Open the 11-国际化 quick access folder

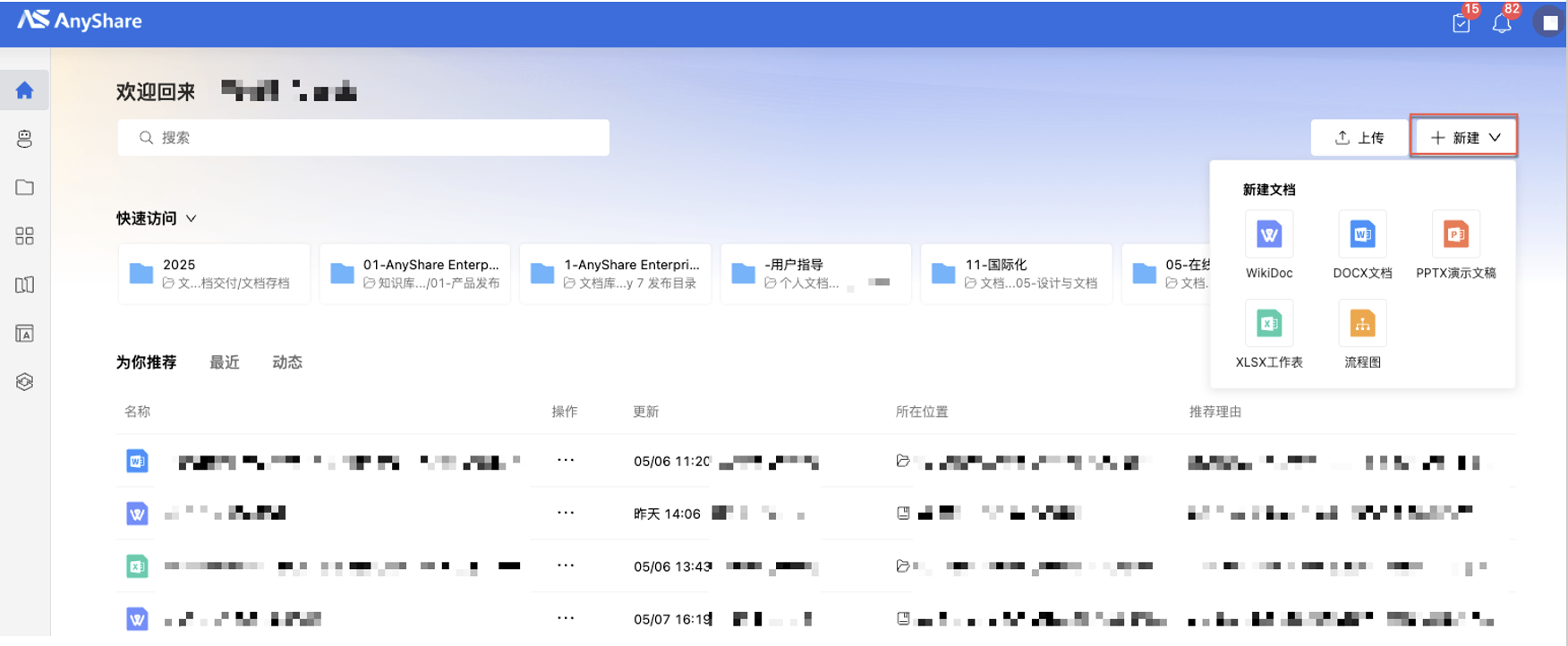(x=1016, y=274)
